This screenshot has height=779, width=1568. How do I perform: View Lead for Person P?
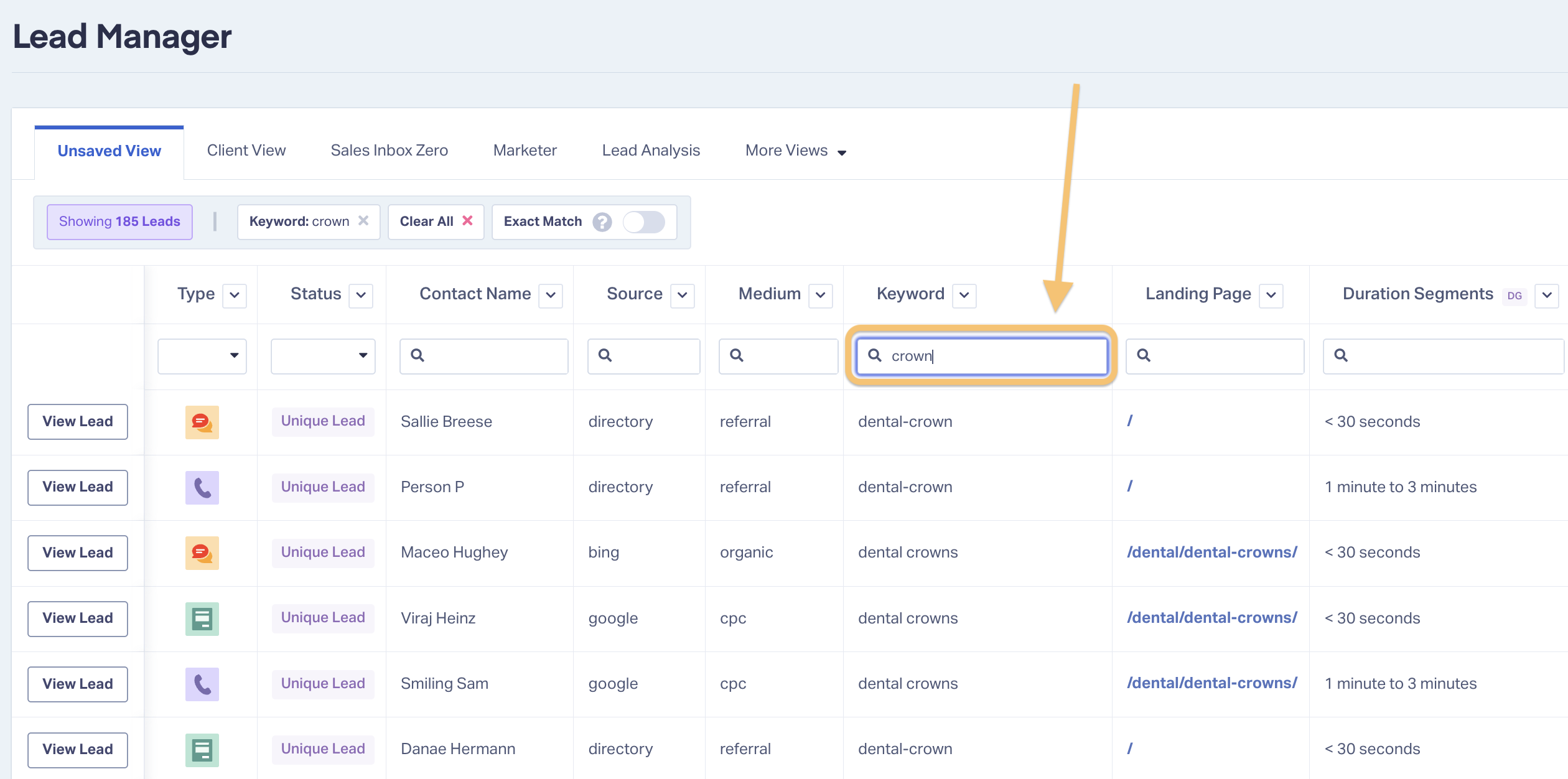pos(78,487)
